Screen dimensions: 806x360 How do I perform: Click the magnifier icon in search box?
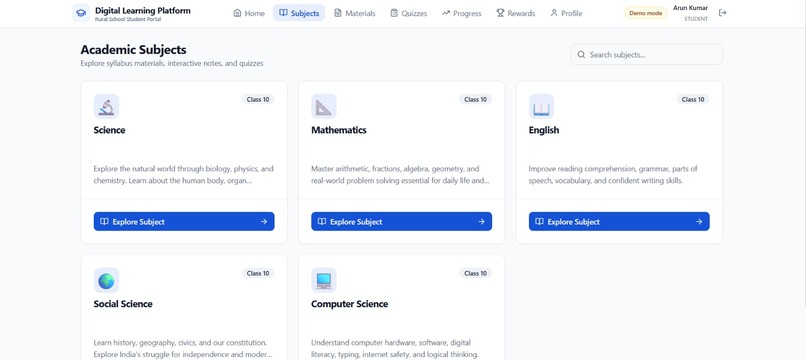[x=581, y=55]
